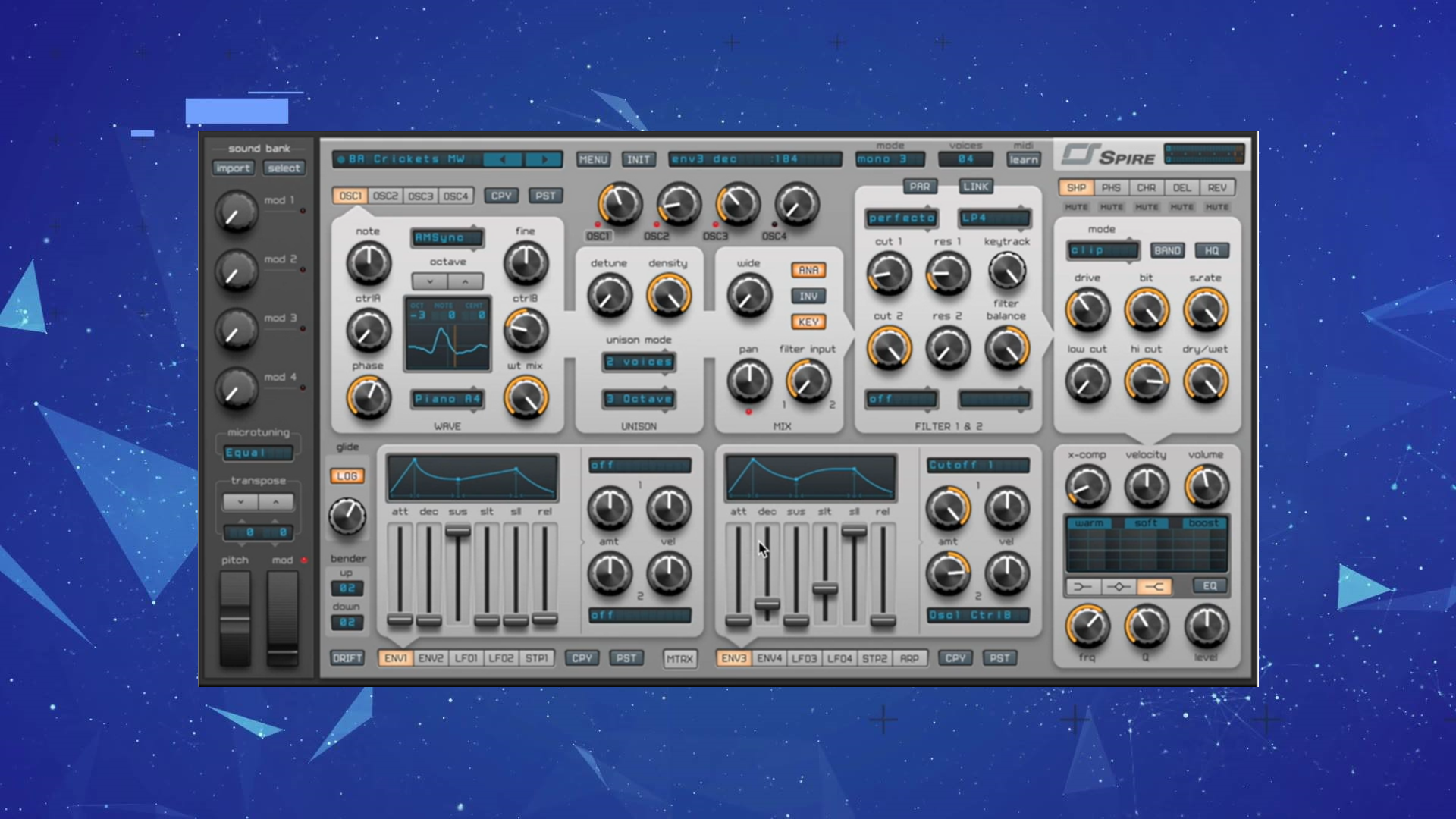Click the unison density knob
1456x819 pixels.
point(668,296)
